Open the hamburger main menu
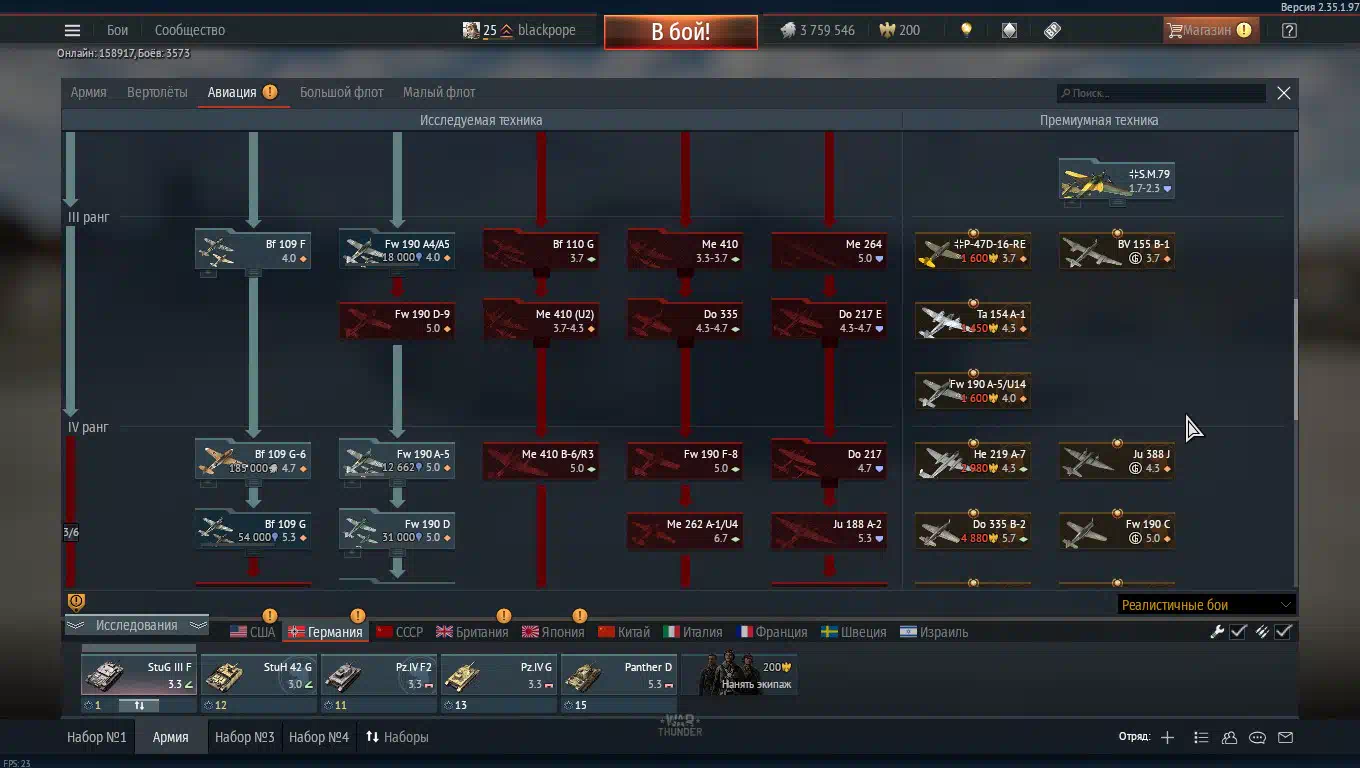This screenshot has height=768, width=1360. (72, 30)
